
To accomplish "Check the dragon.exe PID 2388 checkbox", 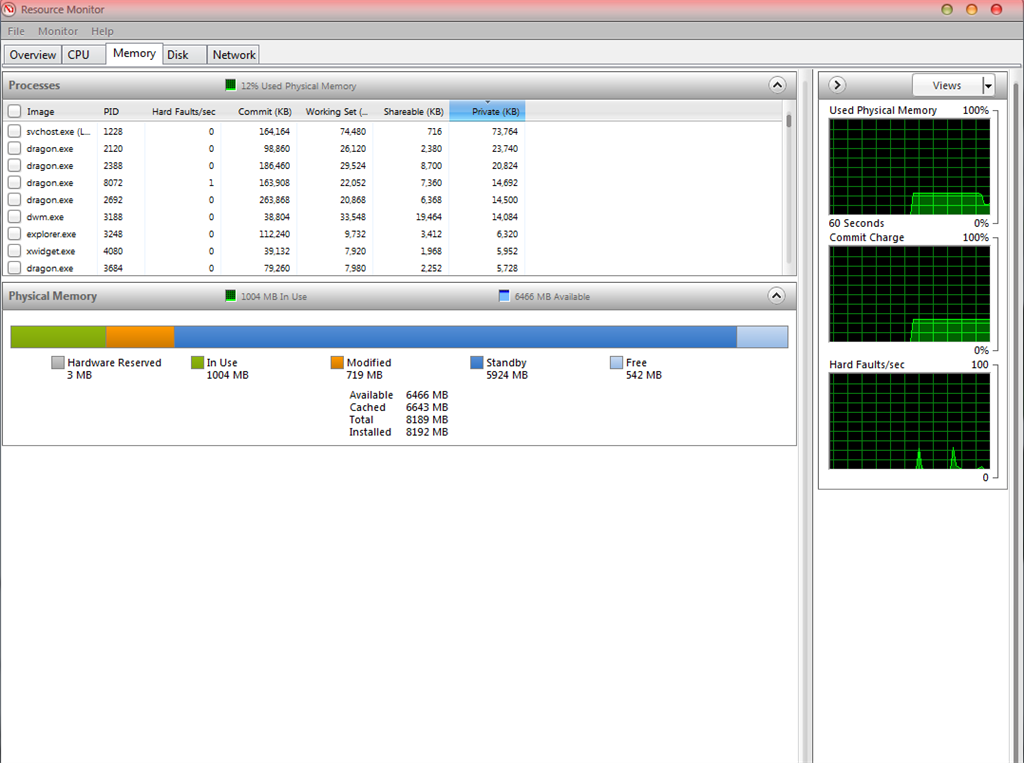I will click(x=14, y=166).
